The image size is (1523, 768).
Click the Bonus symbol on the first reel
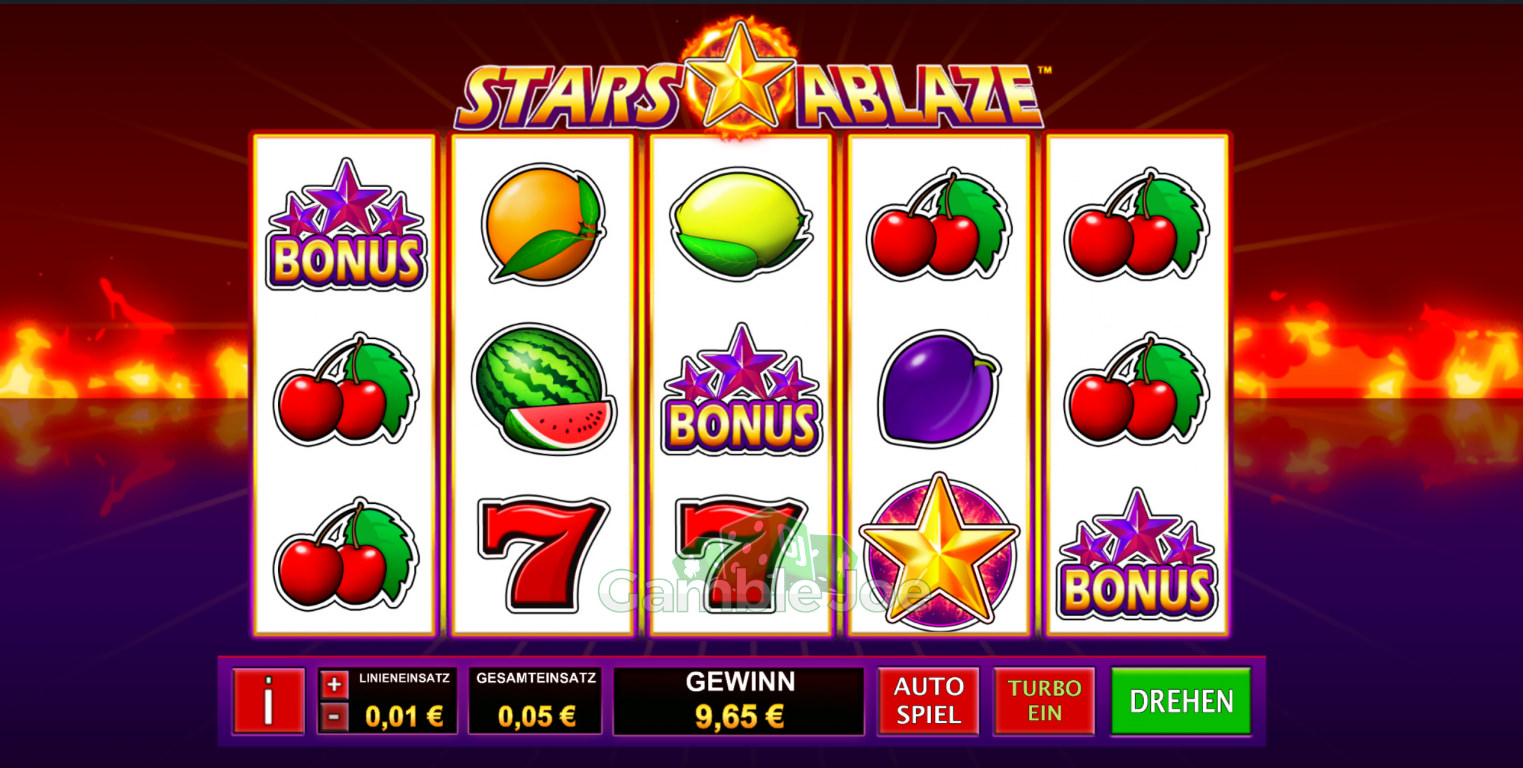[346, 225]
